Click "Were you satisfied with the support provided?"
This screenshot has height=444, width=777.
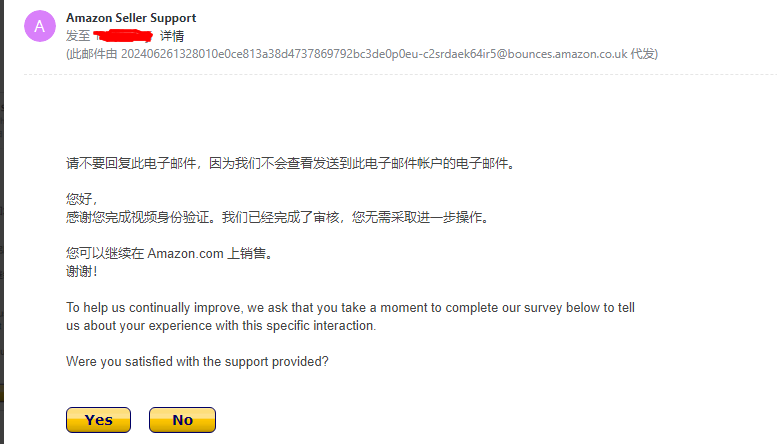[197, 361]
